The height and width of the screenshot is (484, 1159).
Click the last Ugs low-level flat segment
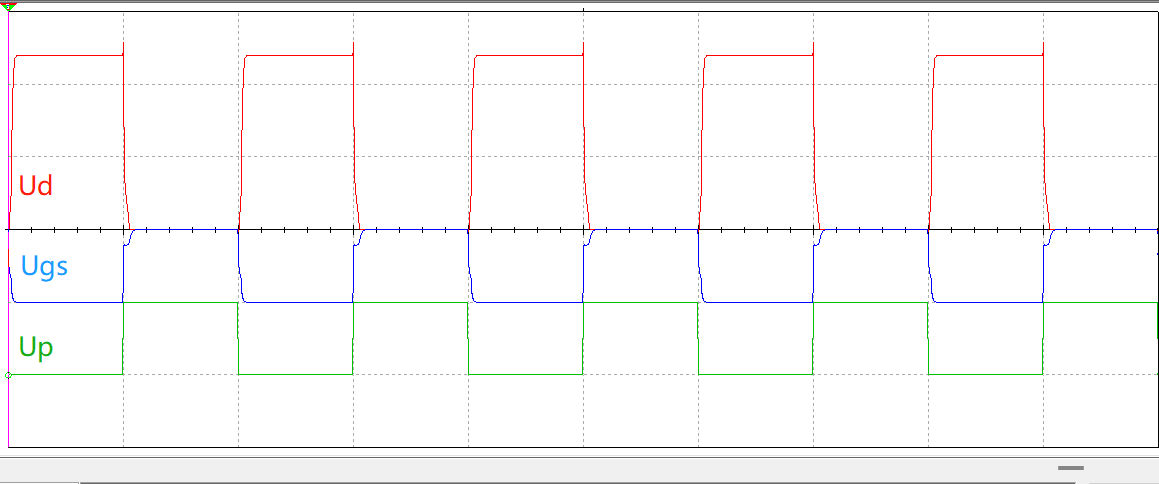(x=988, y=301)
